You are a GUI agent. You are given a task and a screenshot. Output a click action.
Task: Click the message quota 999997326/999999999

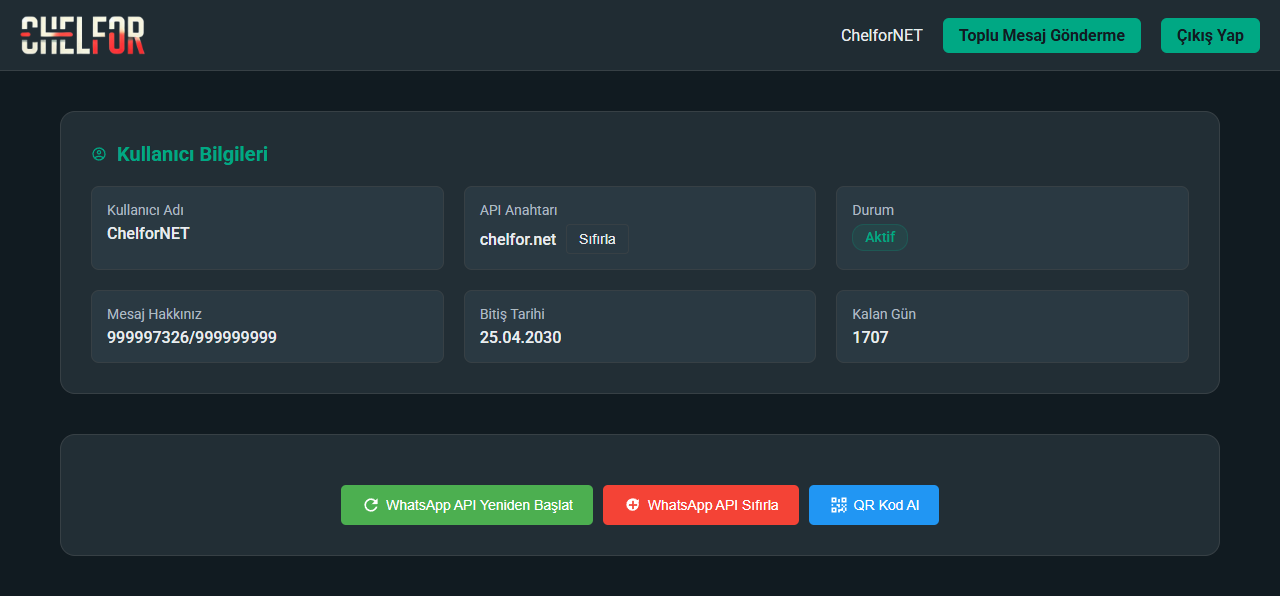(192, 337)
